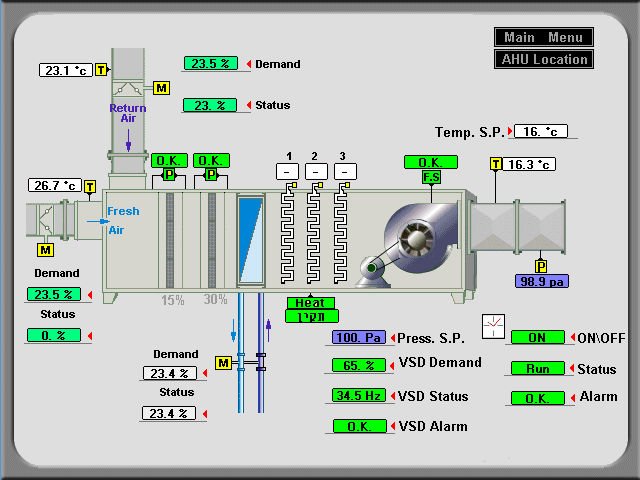
Task: Click the fresh air damper graphic
Action: pos(47,219)
